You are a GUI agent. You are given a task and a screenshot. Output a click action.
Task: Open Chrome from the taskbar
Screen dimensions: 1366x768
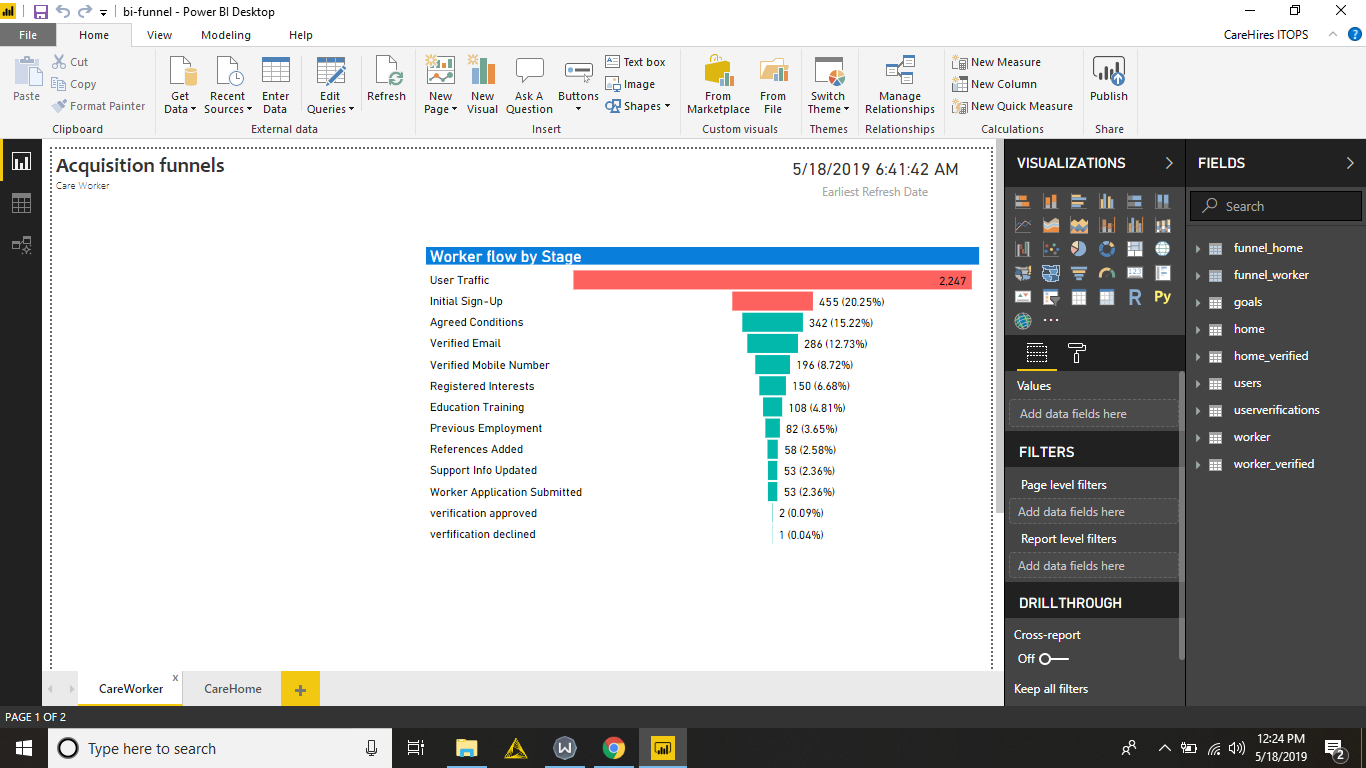(x=613, y=748)
